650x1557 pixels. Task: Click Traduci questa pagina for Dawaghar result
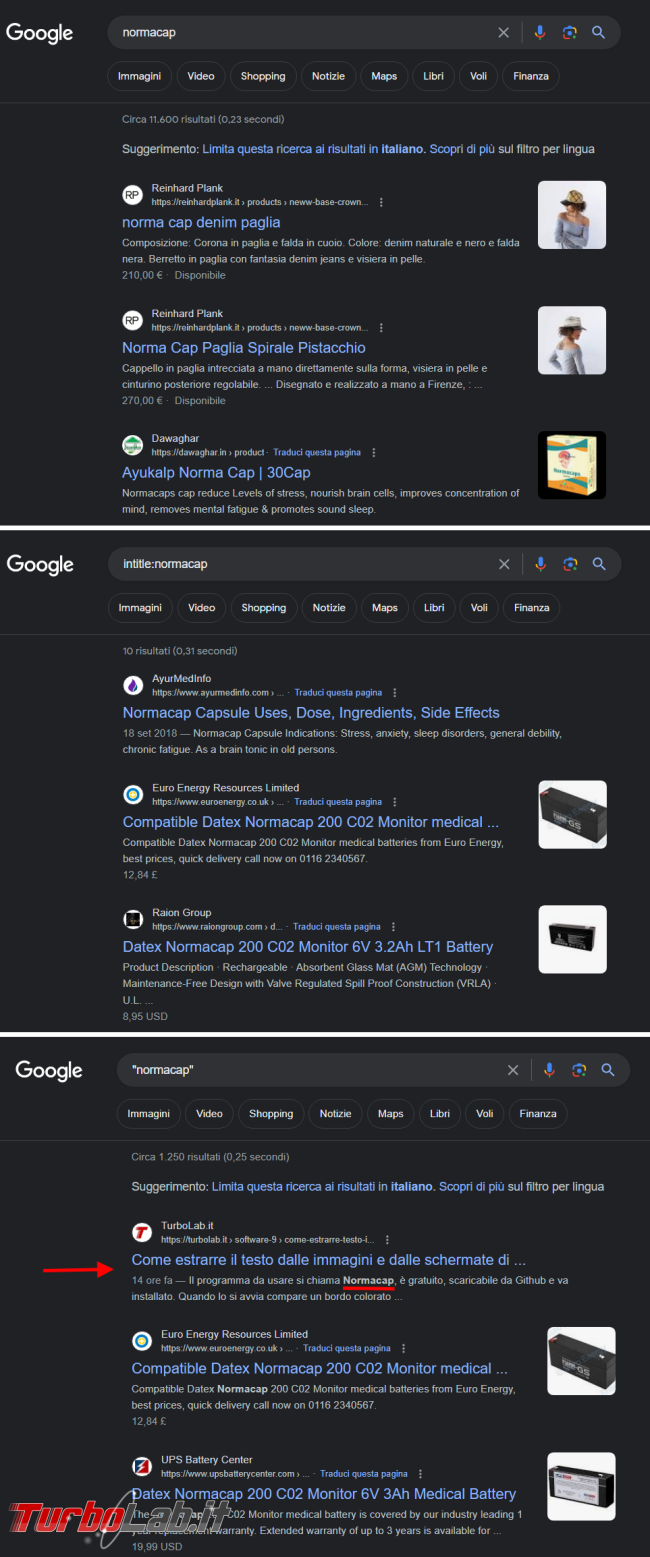click(317, 453)
